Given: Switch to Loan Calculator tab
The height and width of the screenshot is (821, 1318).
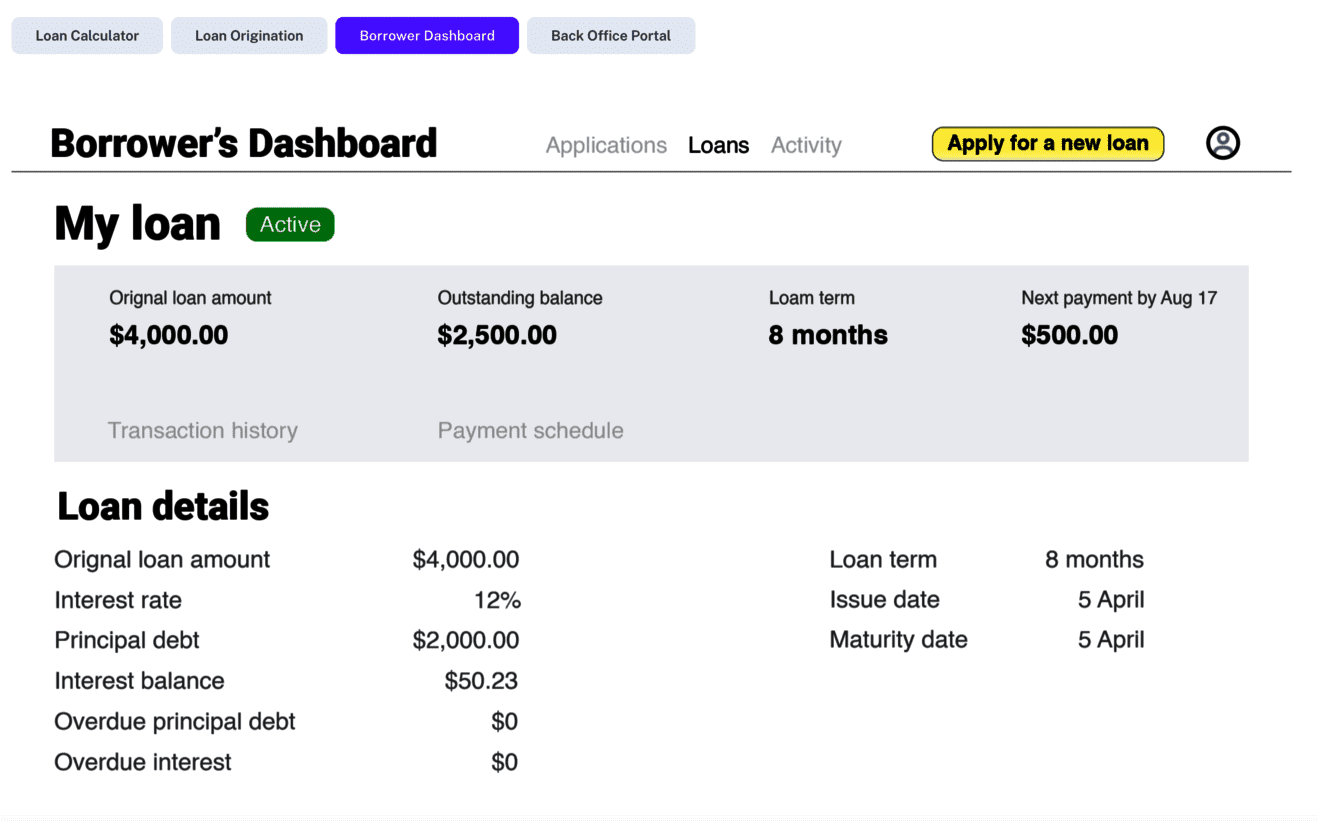Looking at the screenshot, I should tap(87, 36).
